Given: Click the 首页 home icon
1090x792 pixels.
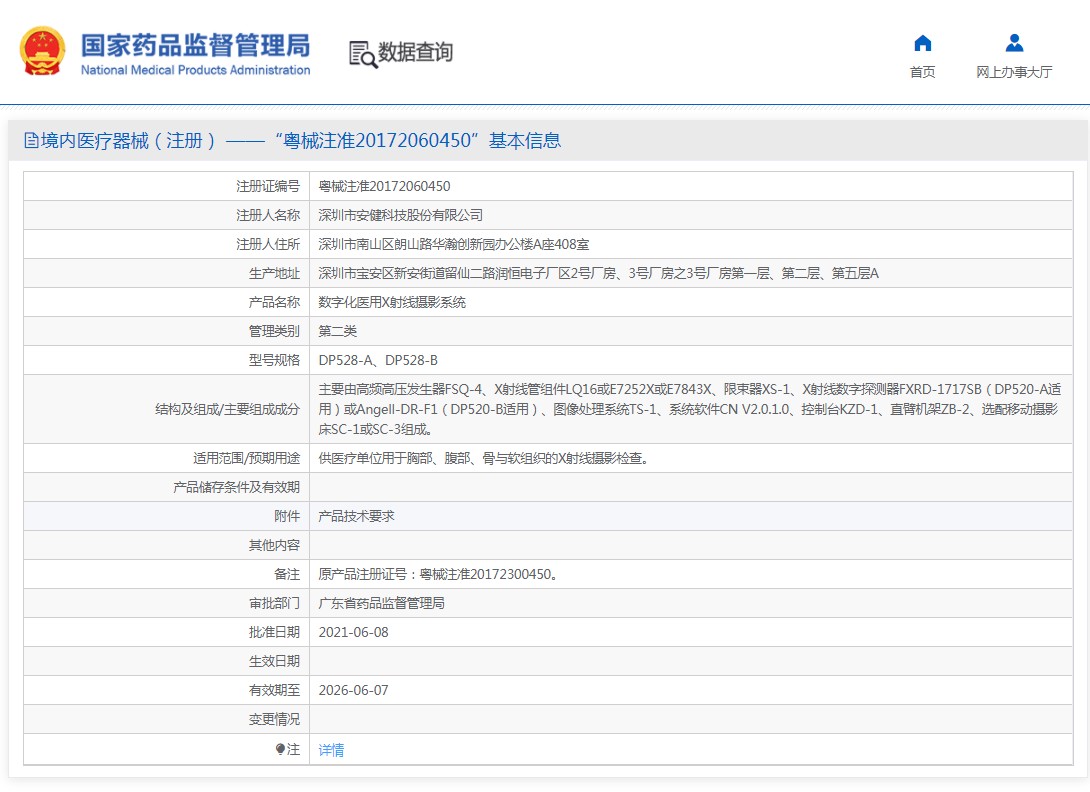Looking at the screenshot, I should (x=922, y=43).
